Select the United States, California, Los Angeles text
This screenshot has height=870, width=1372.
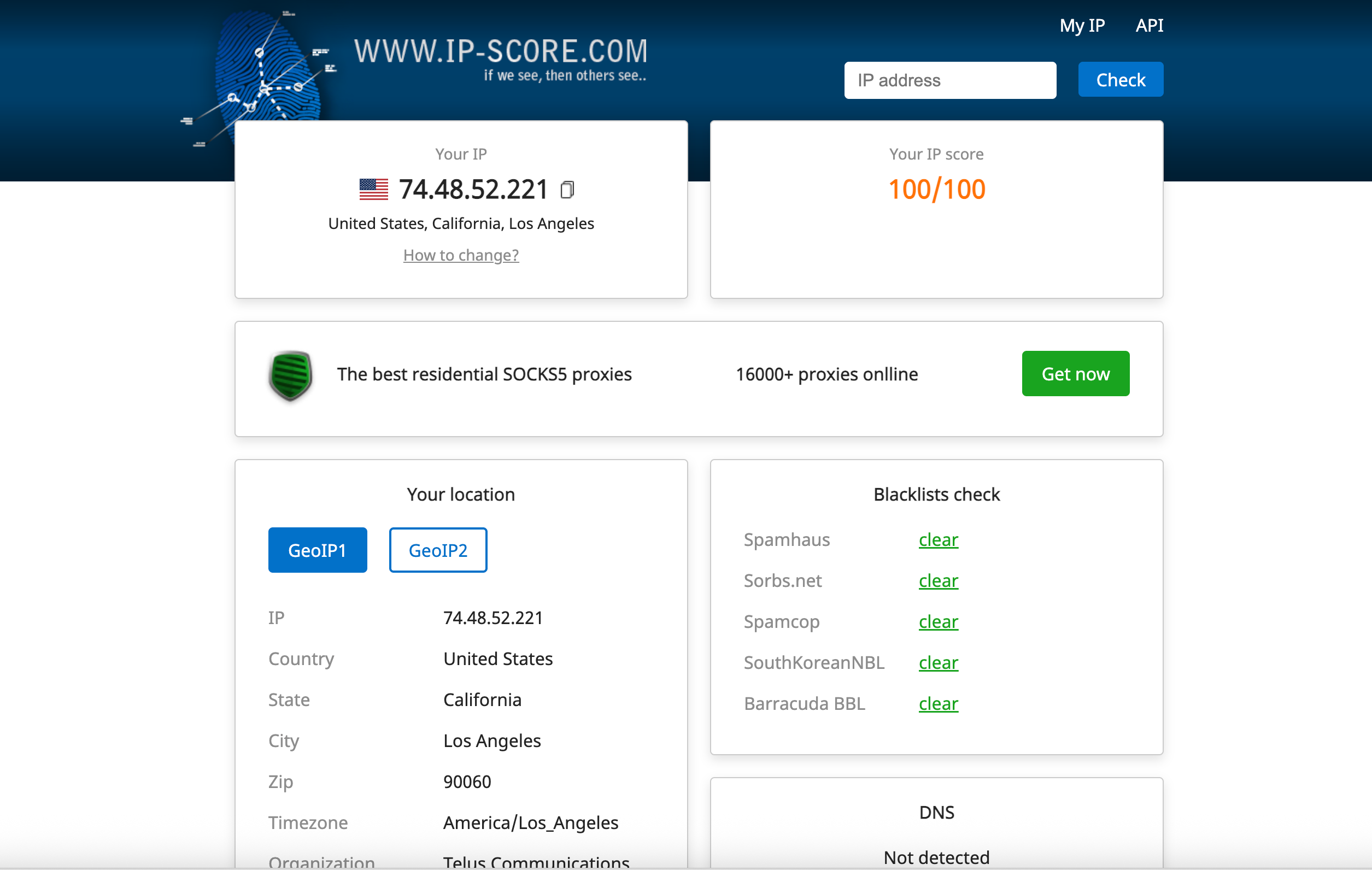[x=461, y=224]
